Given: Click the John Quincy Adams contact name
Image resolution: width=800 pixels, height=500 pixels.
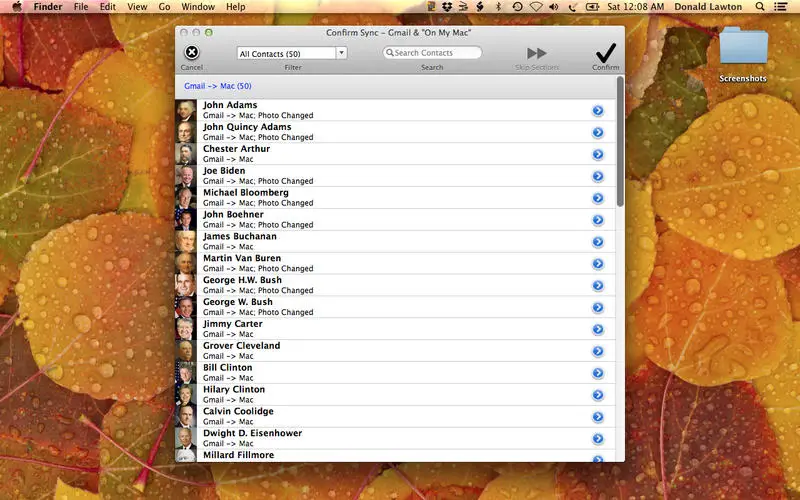Looking at the screenshot, I should point(247,127).
